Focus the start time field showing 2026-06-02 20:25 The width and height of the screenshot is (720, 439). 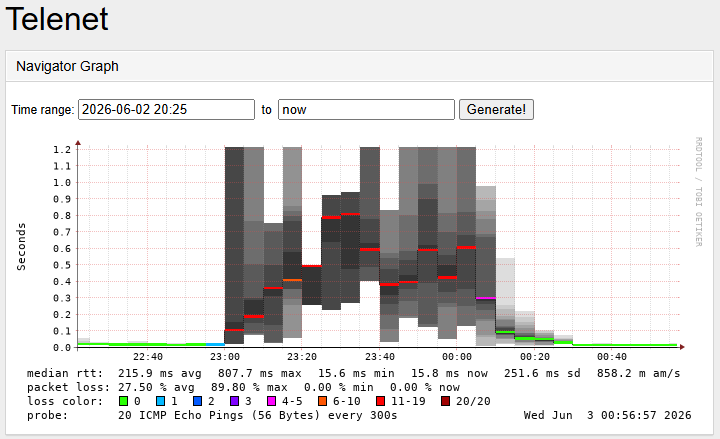[x=166, y=109]
